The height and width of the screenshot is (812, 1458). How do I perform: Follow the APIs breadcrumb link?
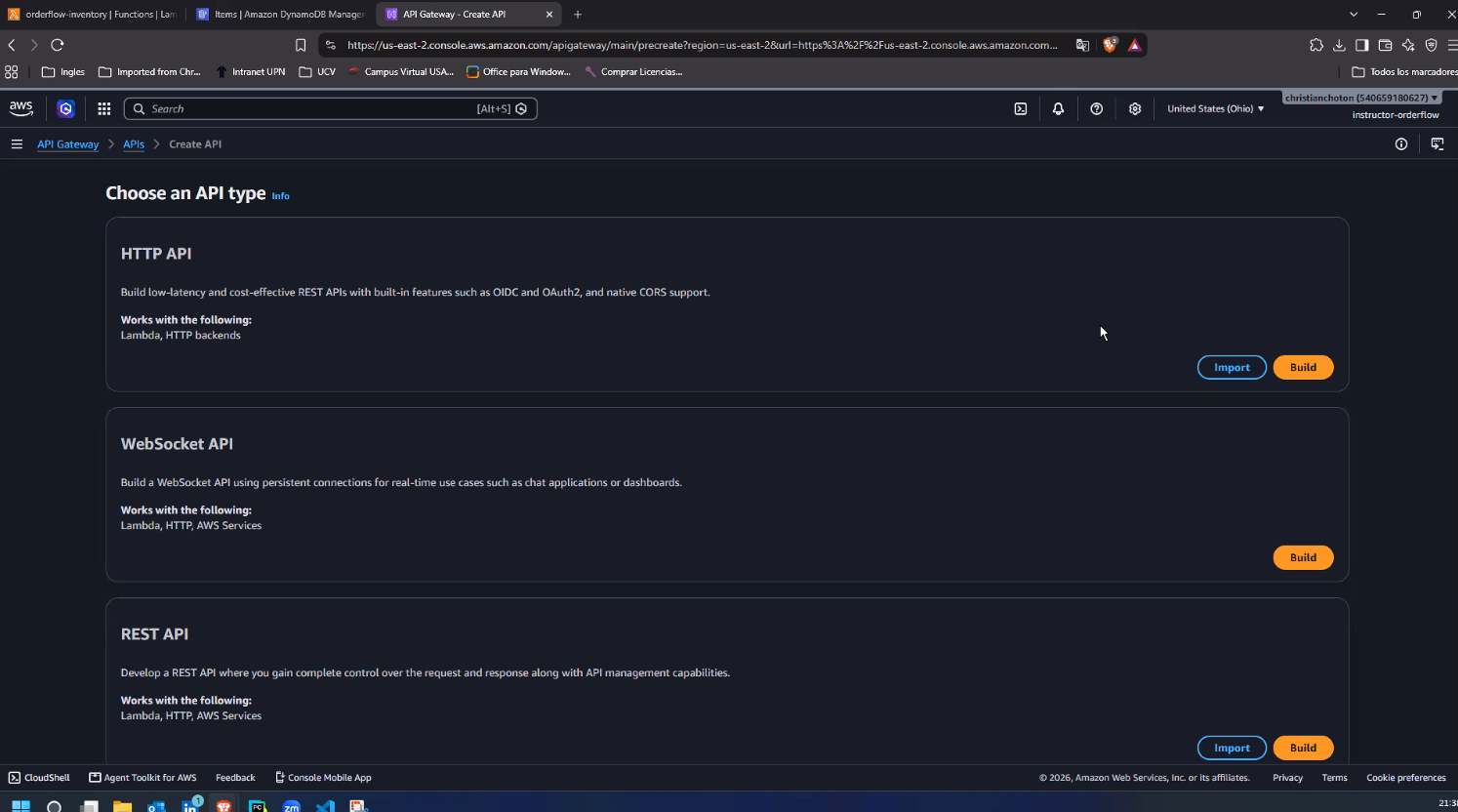coord(134,144)
